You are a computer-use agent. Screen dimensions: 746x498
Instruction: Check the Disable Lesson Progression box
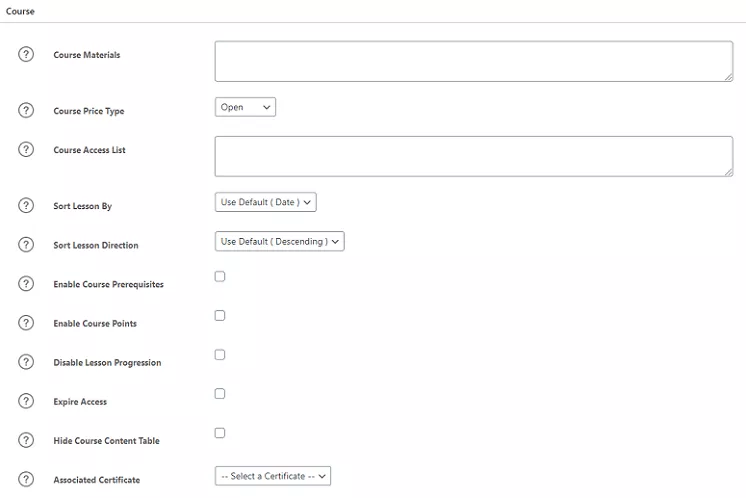(x=220, y=354)
